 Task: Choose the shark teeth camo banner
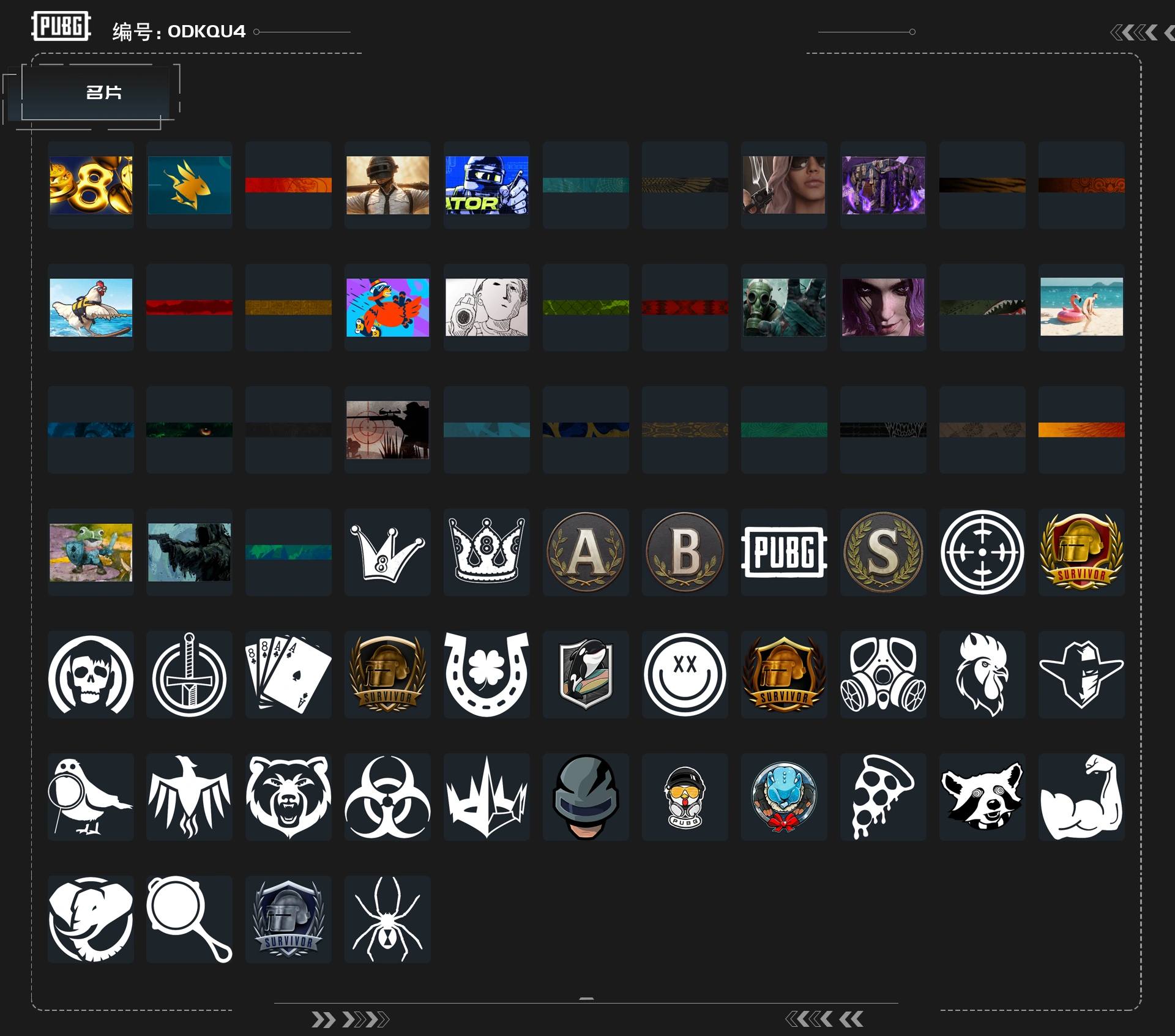982,307
